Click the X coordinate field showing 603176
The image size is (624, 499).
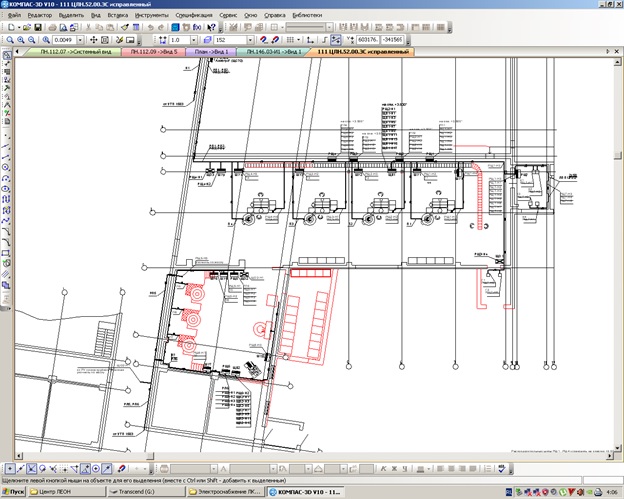(368, 40)
